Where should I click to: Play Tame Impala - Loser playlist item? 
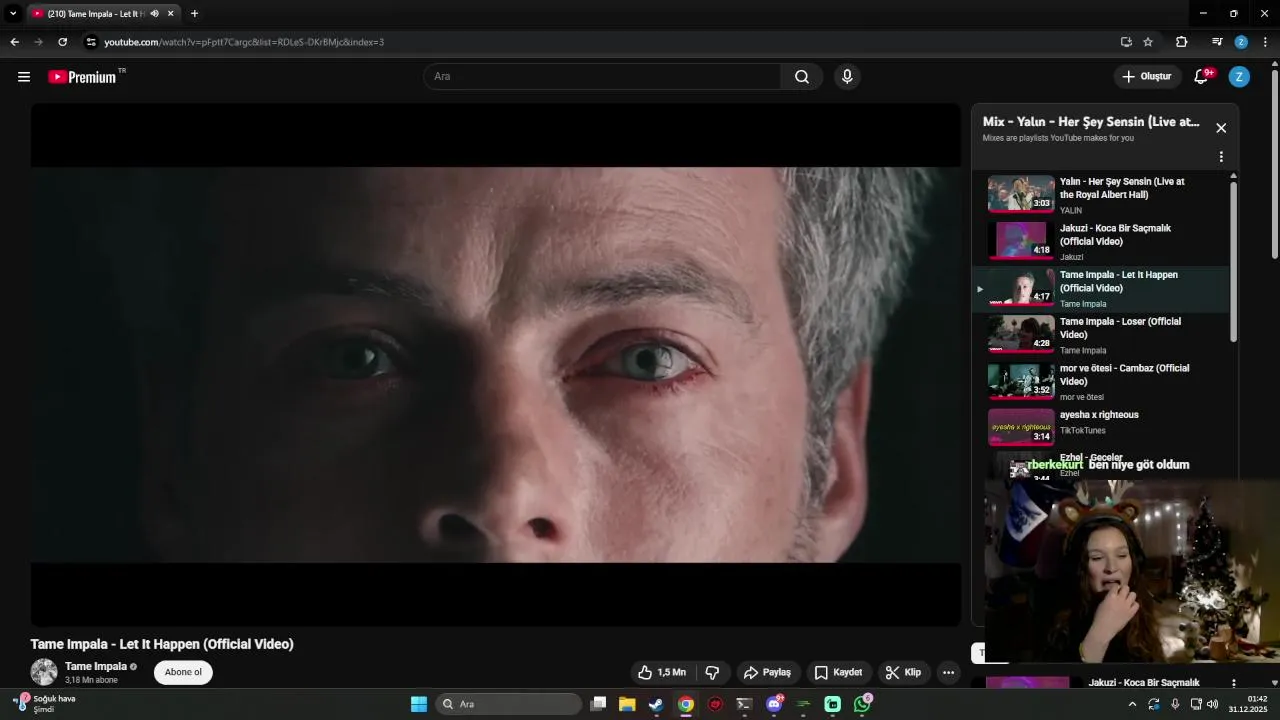(x=1100, y=335)
